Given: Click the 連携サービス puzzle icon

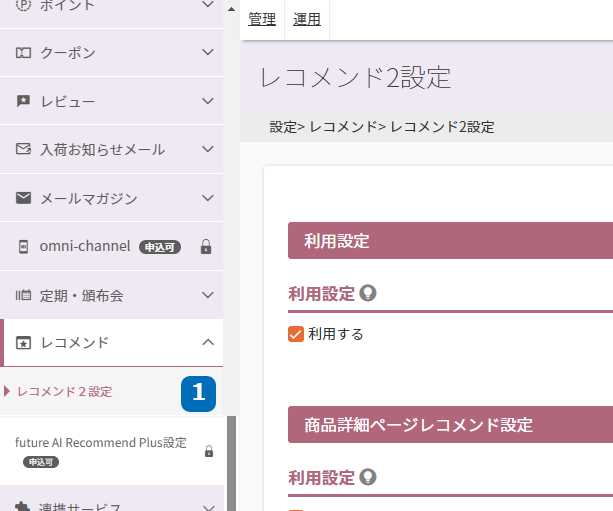Looking at the screenshot, I should [x=22, y=507].
